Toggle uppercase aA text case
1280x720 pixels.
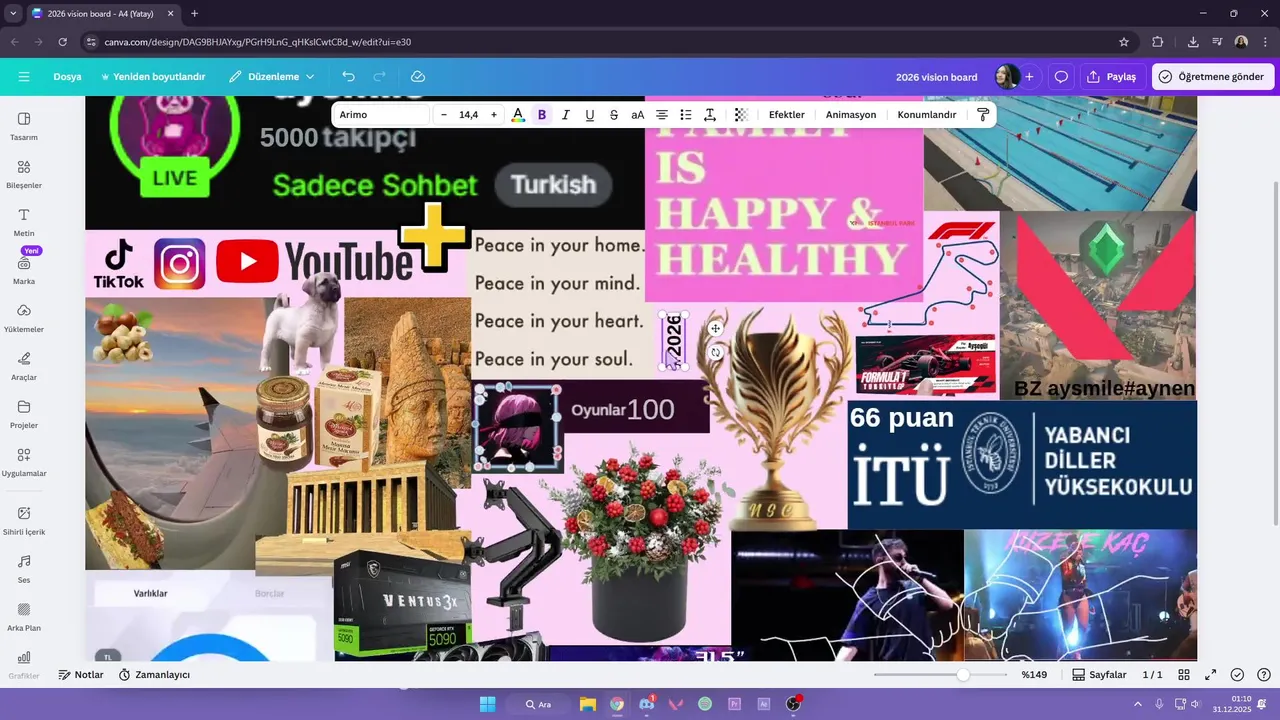coord(638,115)
